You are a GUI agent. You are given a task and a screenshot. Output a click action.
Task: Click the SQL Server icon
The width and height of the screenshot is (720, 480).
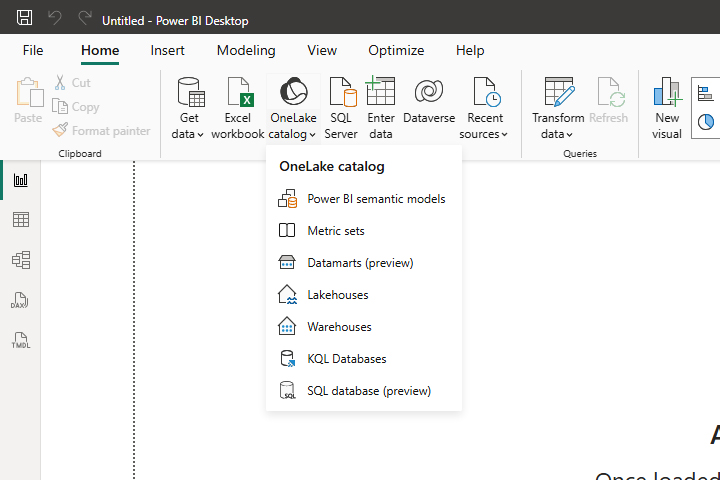(x=341, y=108)
